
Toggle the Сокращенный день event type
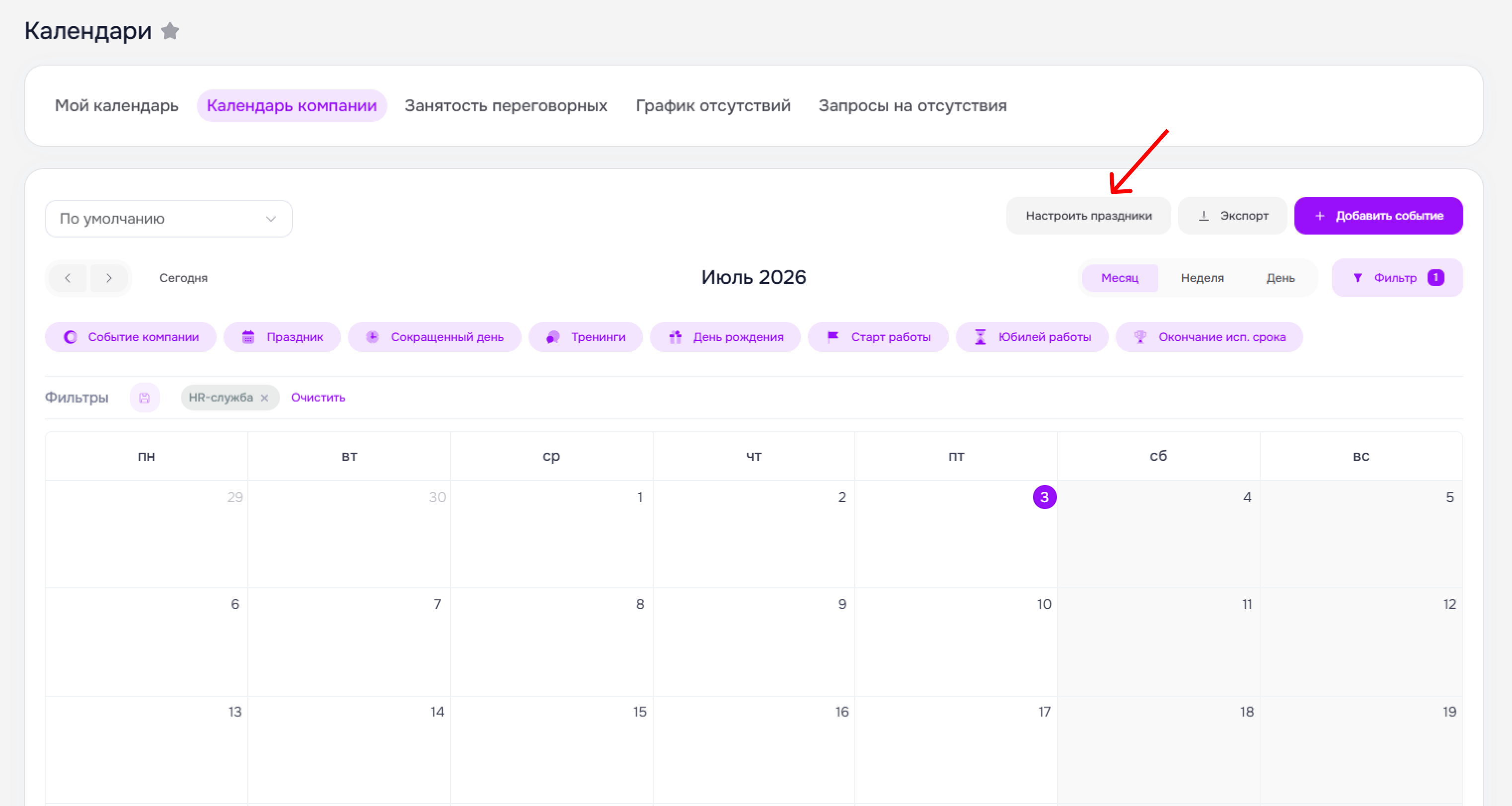(434, 337)
